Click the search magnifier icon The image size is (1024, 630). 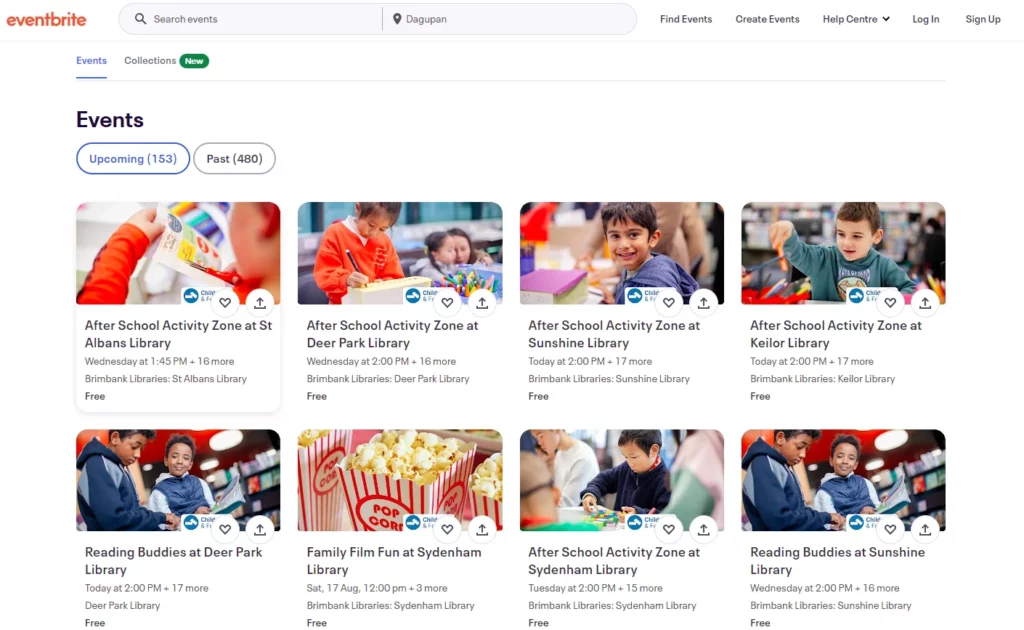click(140, 19)
